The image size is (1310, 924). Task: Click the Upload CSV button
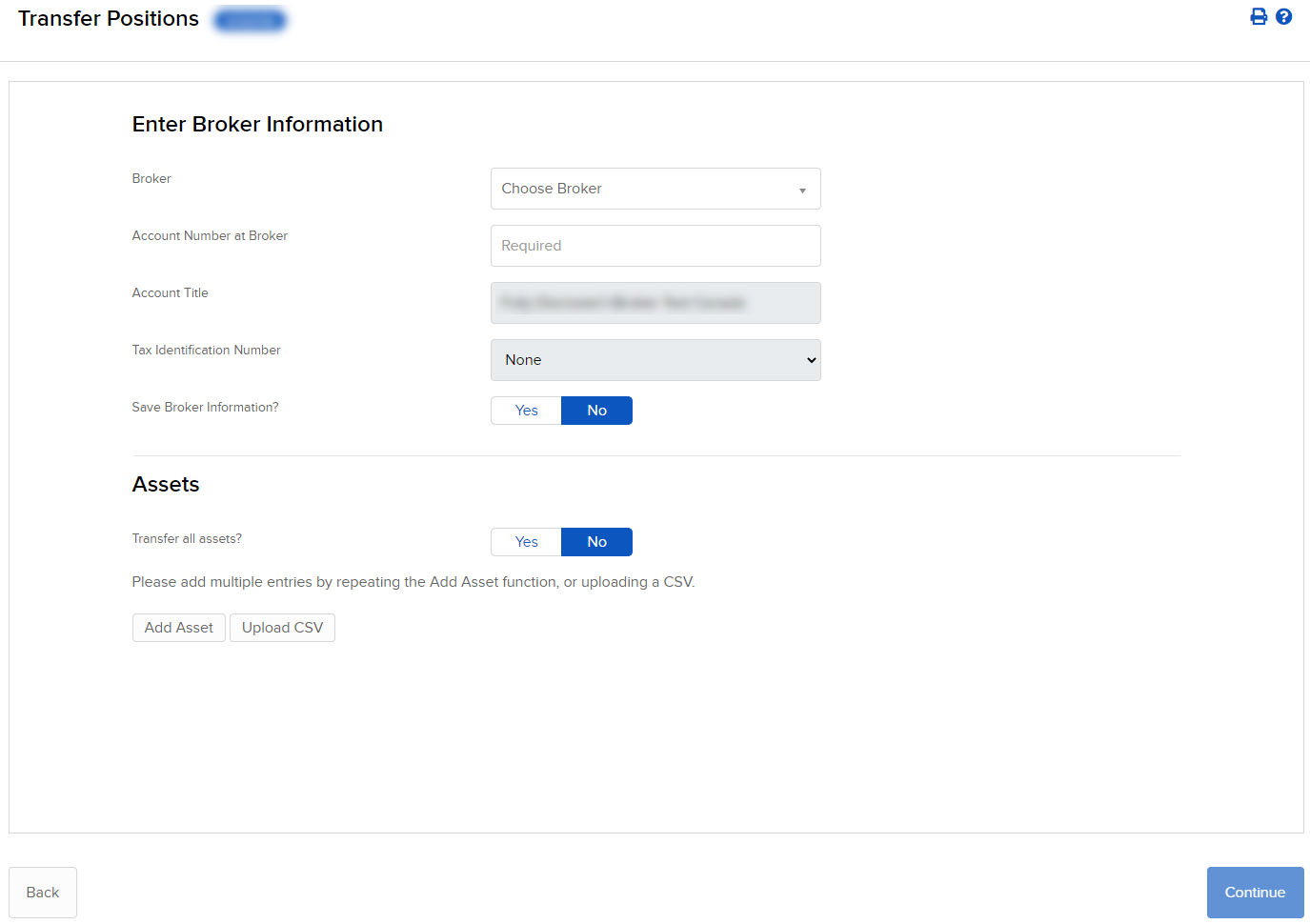pyautogui.click(x=282, y=627)
